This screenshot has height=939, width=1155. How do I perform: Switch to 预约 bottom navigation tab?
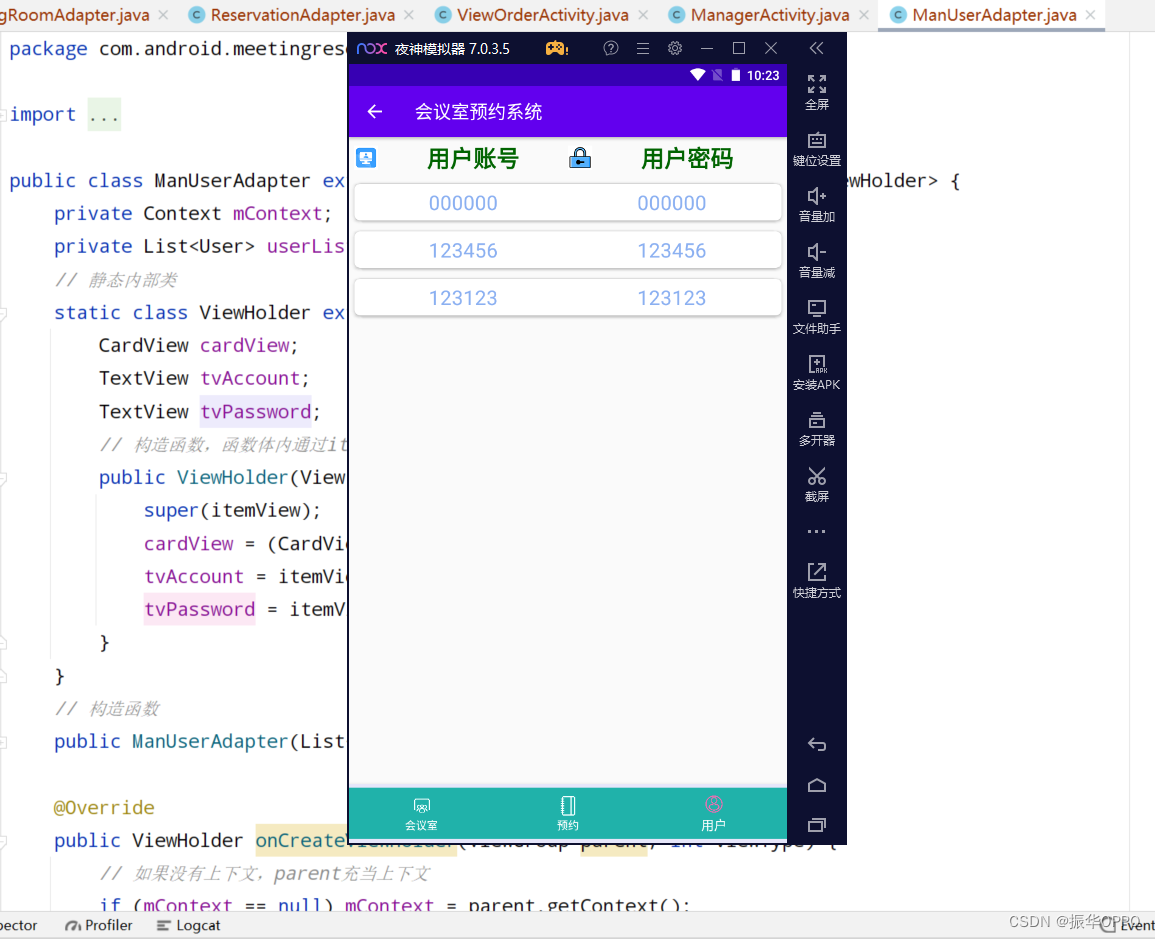pos(568,814)
